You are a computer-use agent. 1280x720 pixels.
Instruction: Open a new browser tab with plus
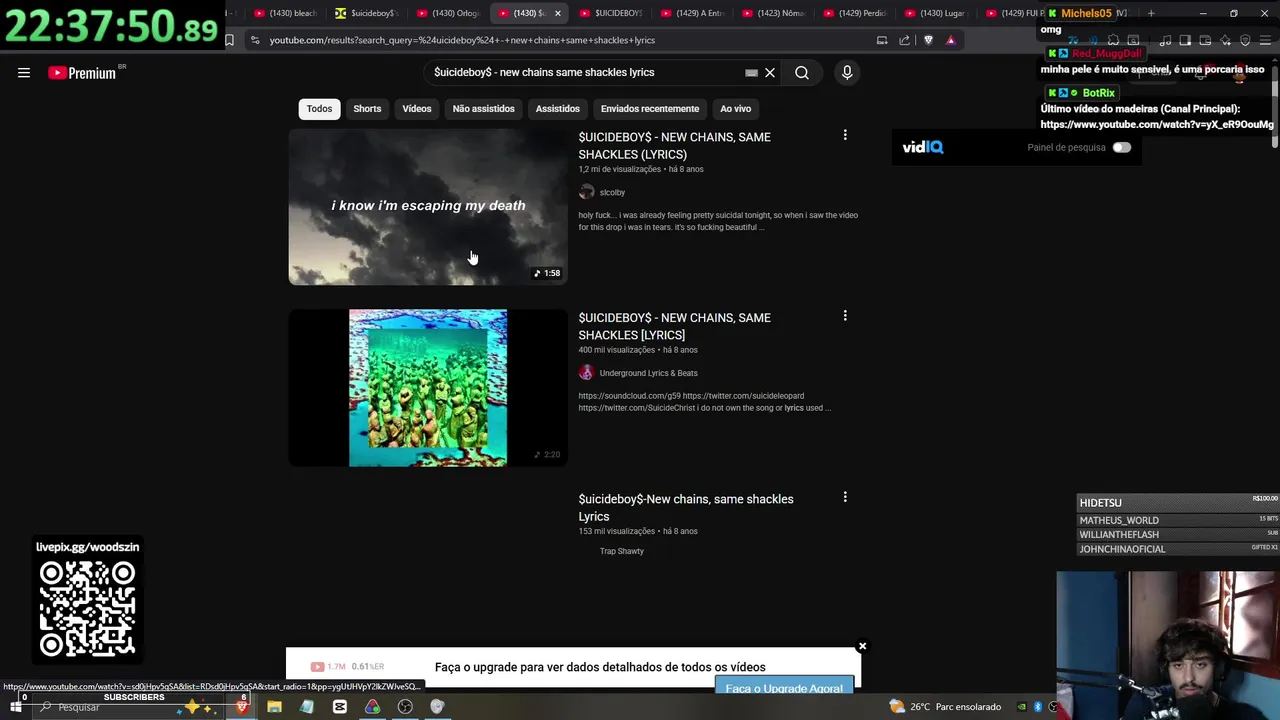pos(1151,13)
